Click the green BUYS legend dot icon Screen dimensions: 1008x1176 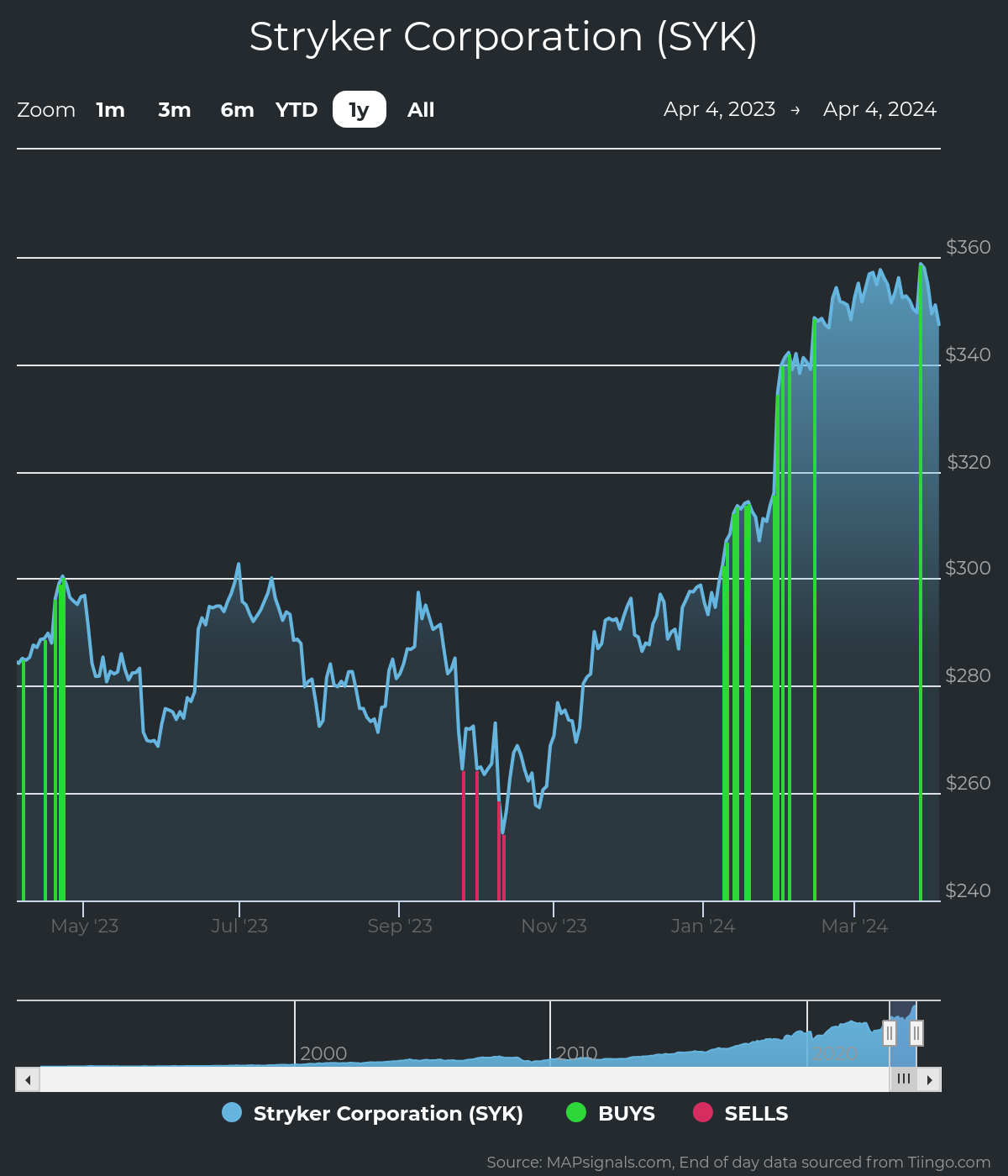tap(577, 1113)
